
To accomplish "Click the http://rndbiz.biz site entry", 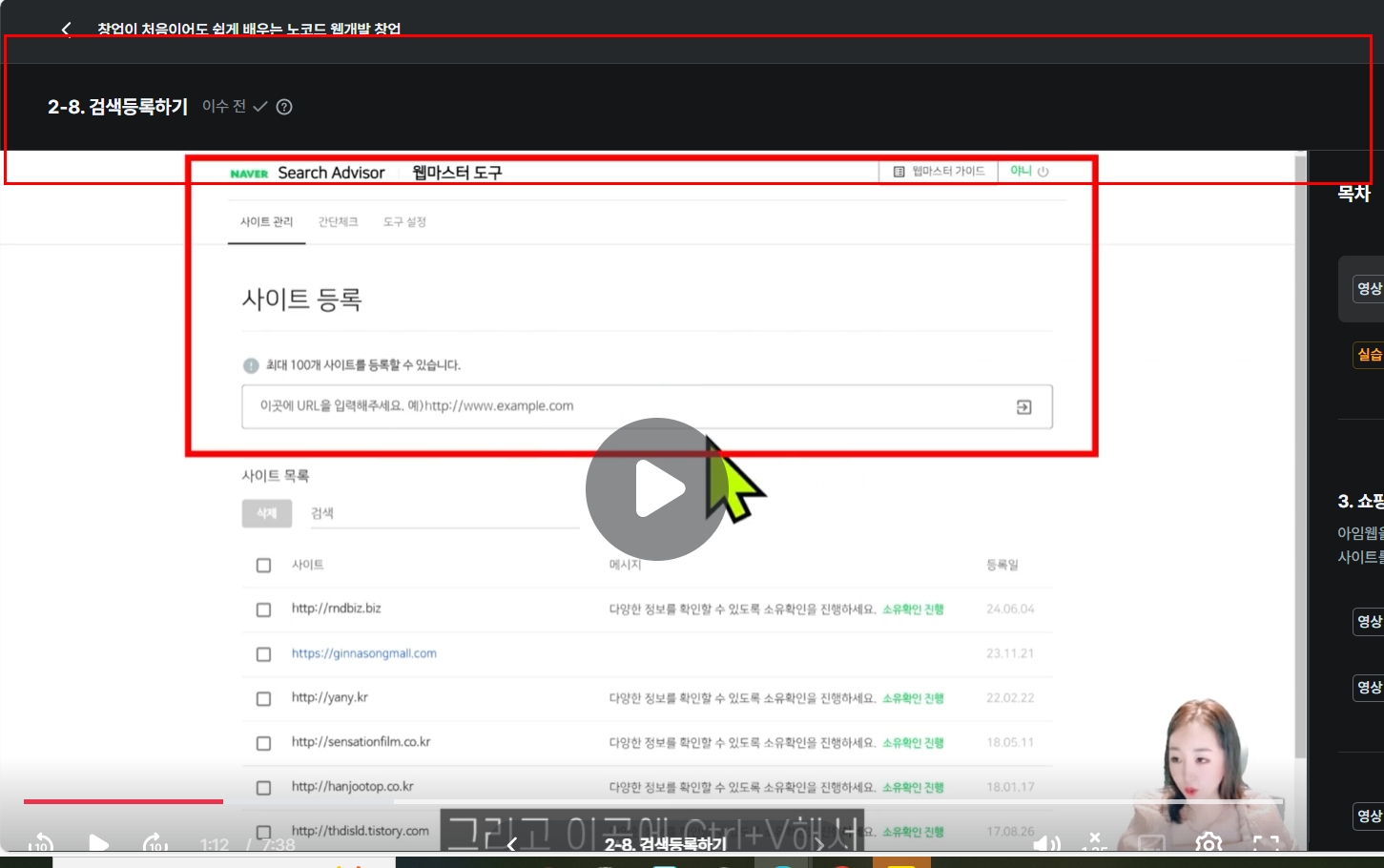I will (x=337, y=609).
